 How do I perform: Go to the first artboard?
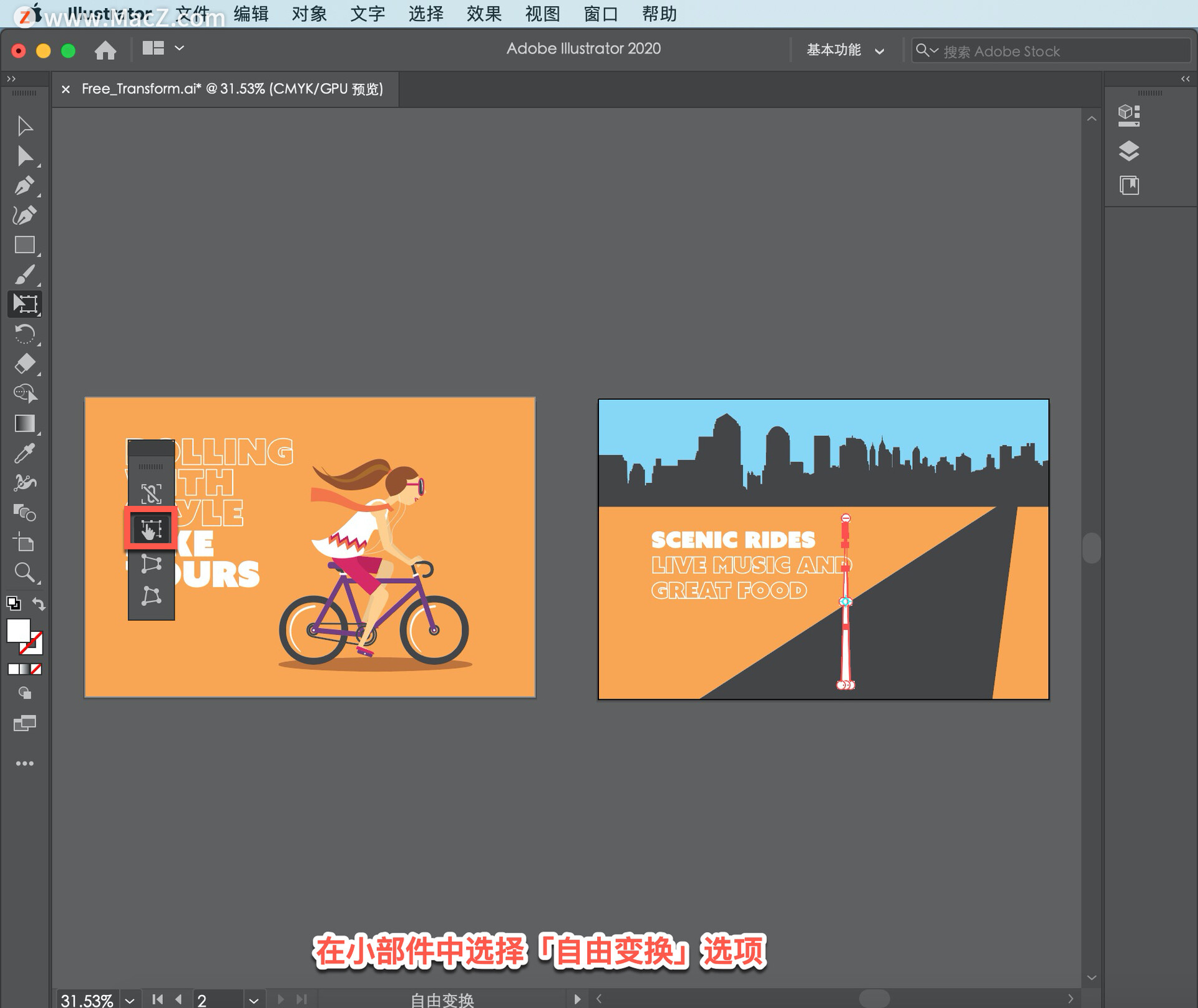point(158,999)
